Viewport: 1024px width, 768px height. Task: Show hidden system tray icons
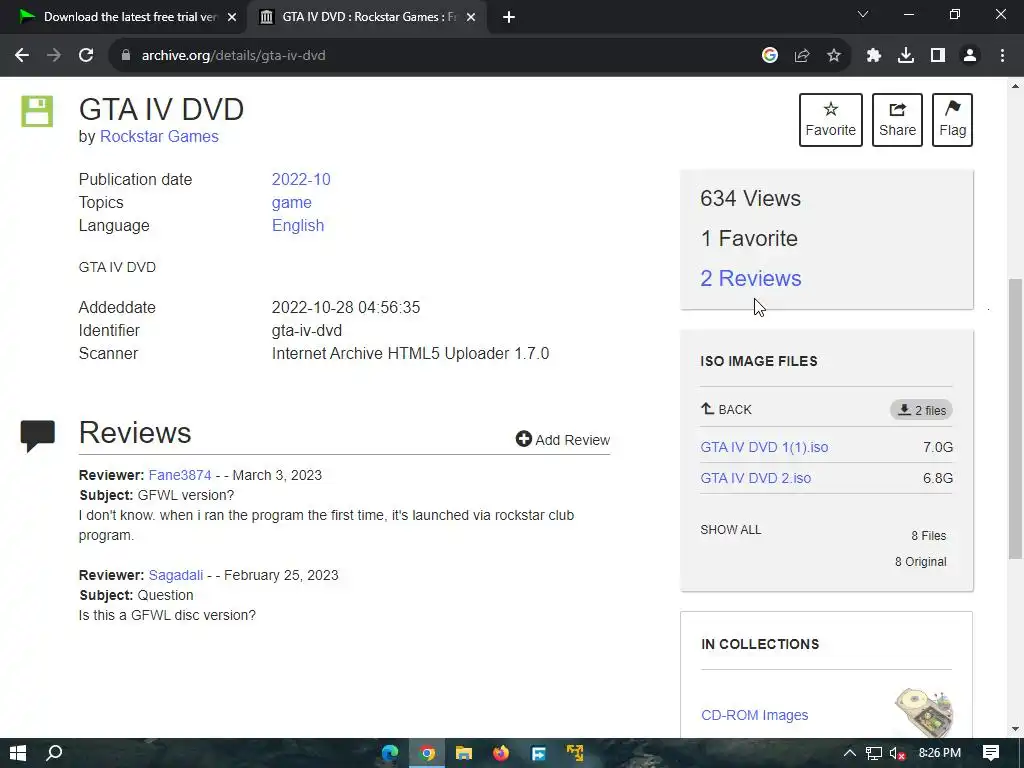pos(850,753)
